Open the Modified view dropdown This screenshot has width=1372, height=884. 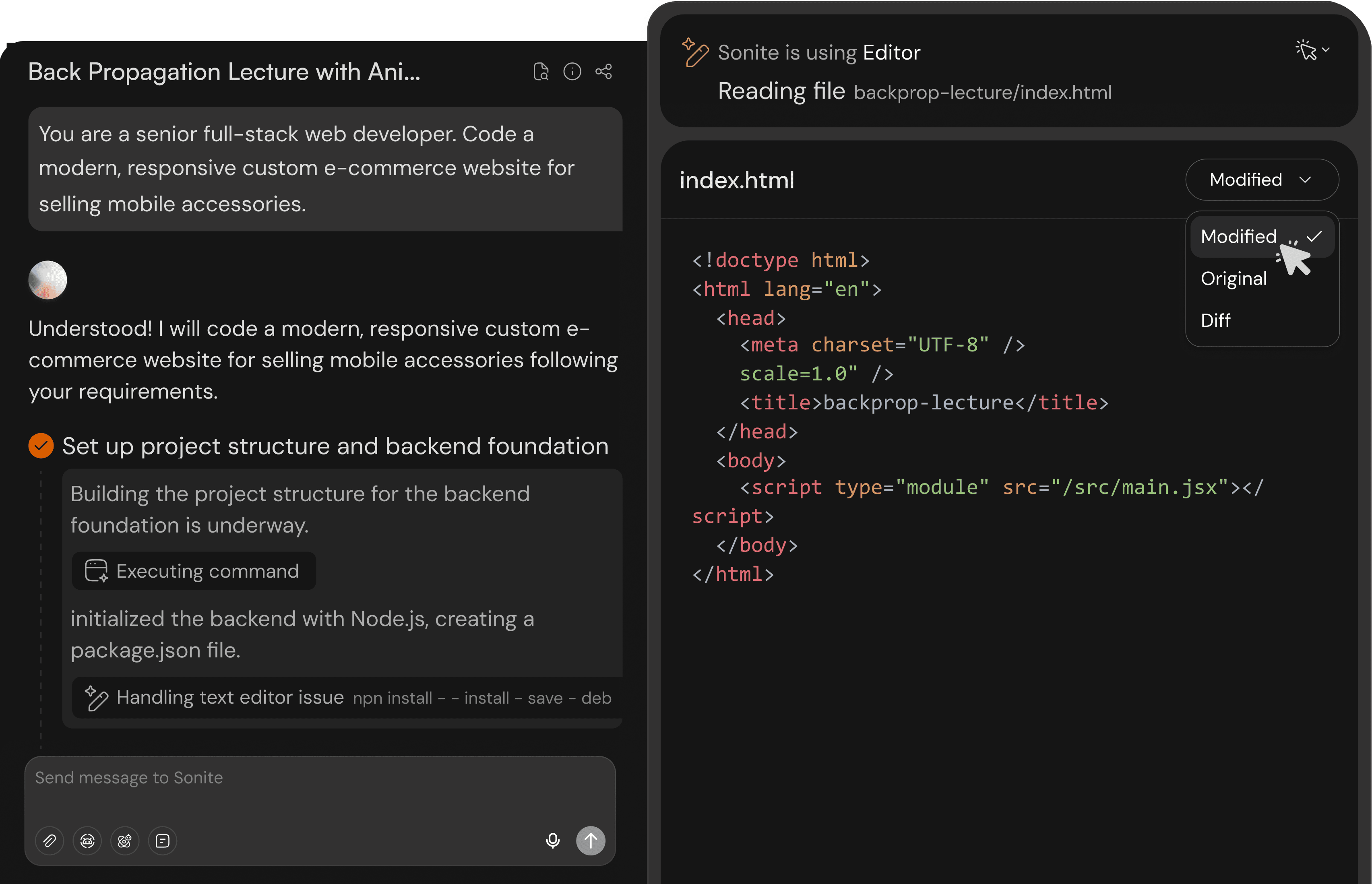pyautogui.click(x=1262, y=180)
